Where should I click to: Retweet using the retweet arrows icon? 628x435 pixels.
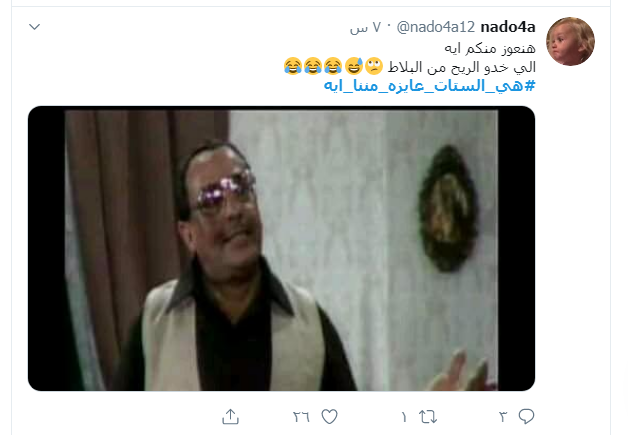(428, 417)
